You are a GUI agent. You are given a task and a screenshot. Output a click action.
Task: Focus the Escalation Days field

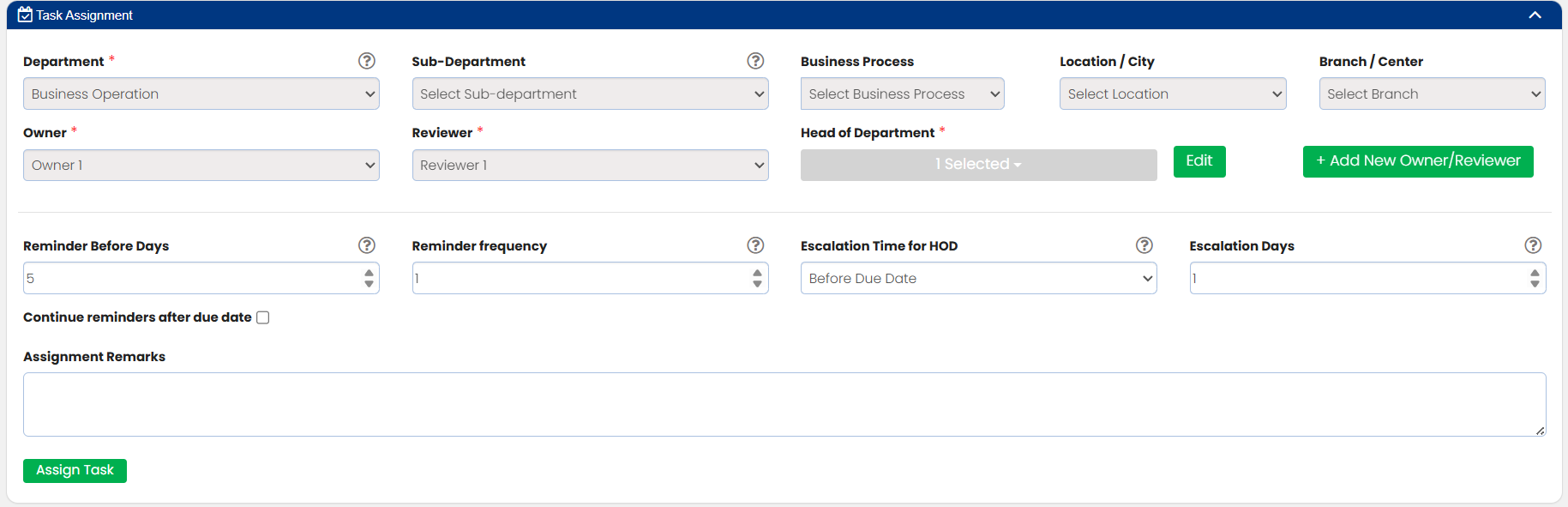coord(1367,278)
